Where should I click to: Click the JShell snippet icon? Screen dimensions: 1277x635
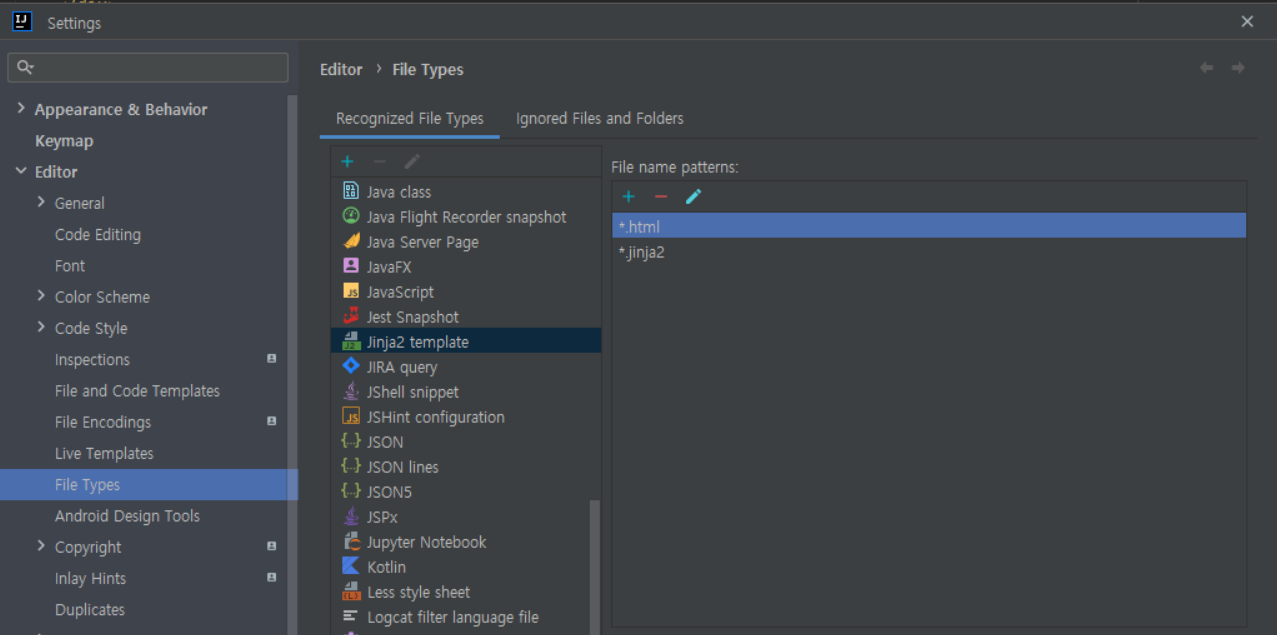coord(351,391)
